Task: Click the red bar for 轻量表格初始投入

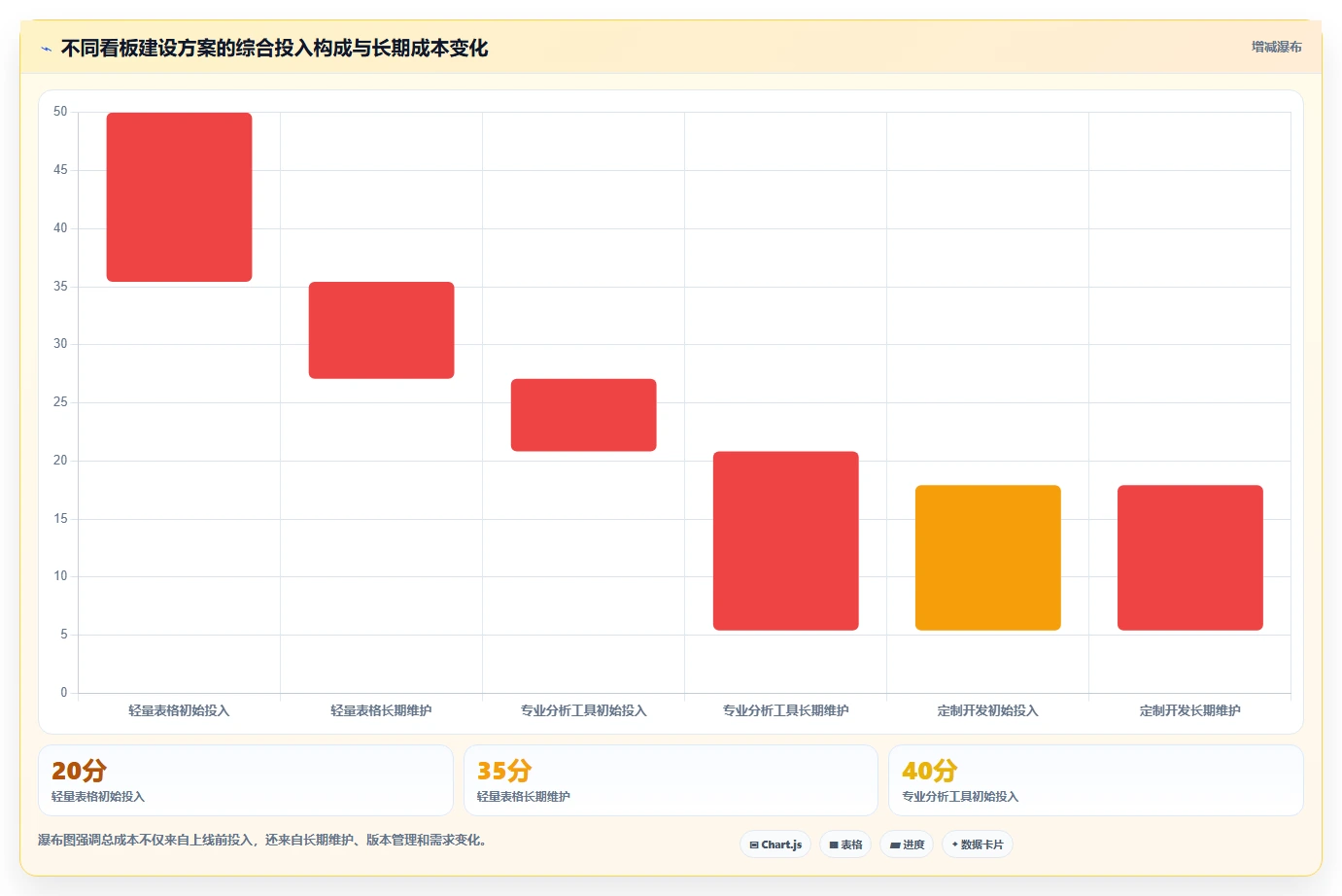Action: tap(179, 197)
